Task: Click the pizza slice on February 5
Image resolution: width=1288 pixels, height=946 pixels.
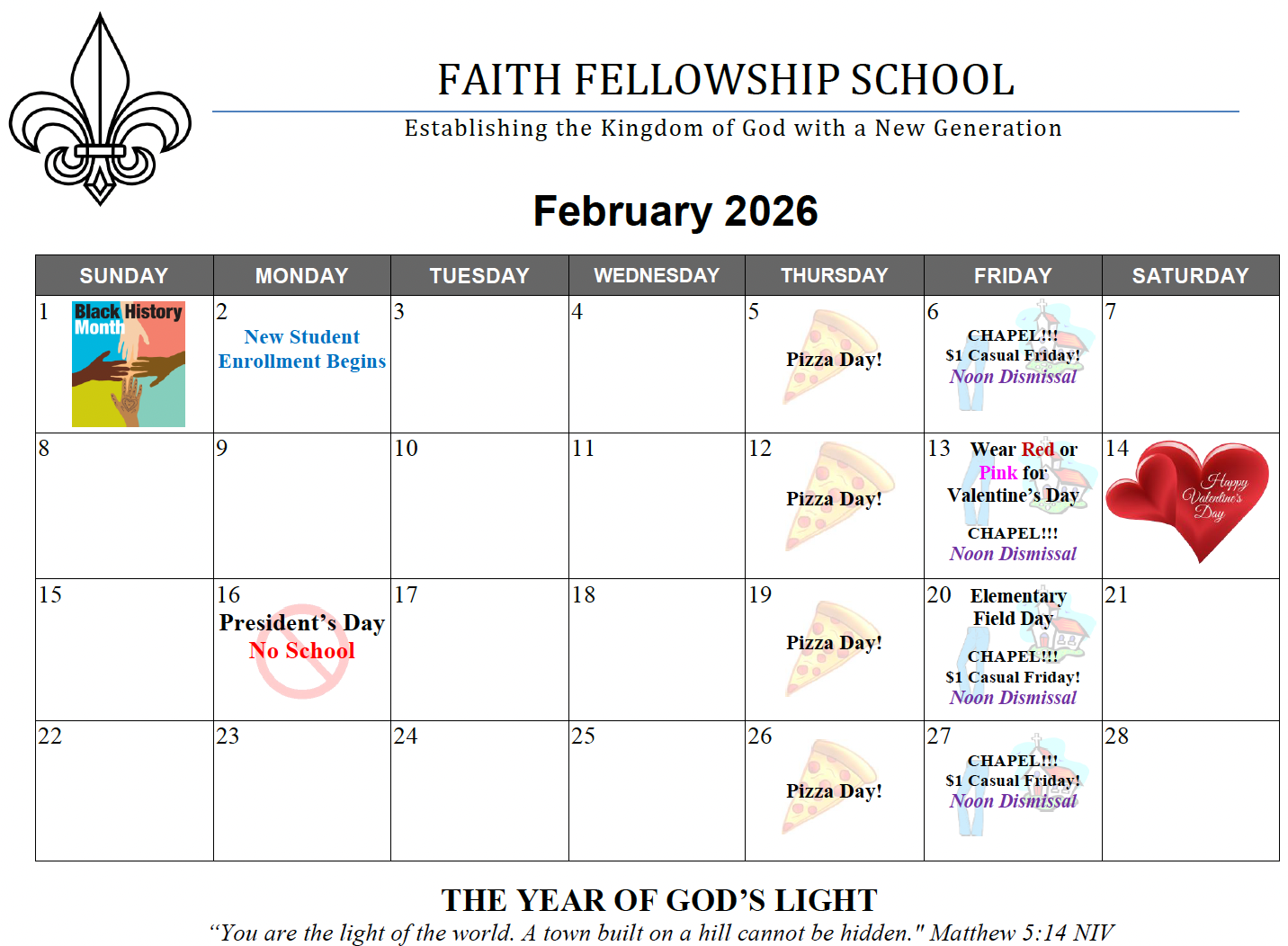Action: click(x=831, y=357)
